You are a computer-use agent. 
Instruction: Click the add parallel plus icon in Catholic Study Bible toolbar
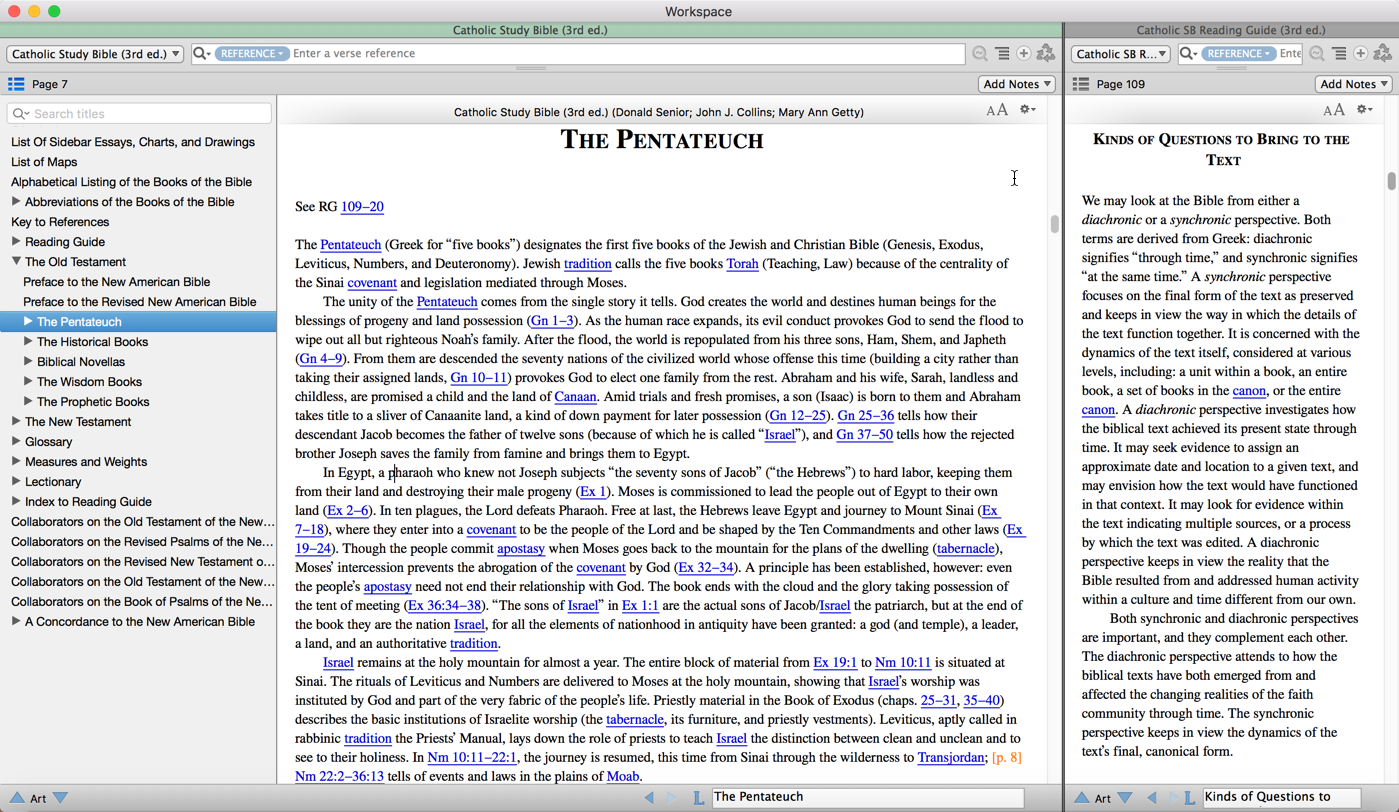tap(1024, 54)
